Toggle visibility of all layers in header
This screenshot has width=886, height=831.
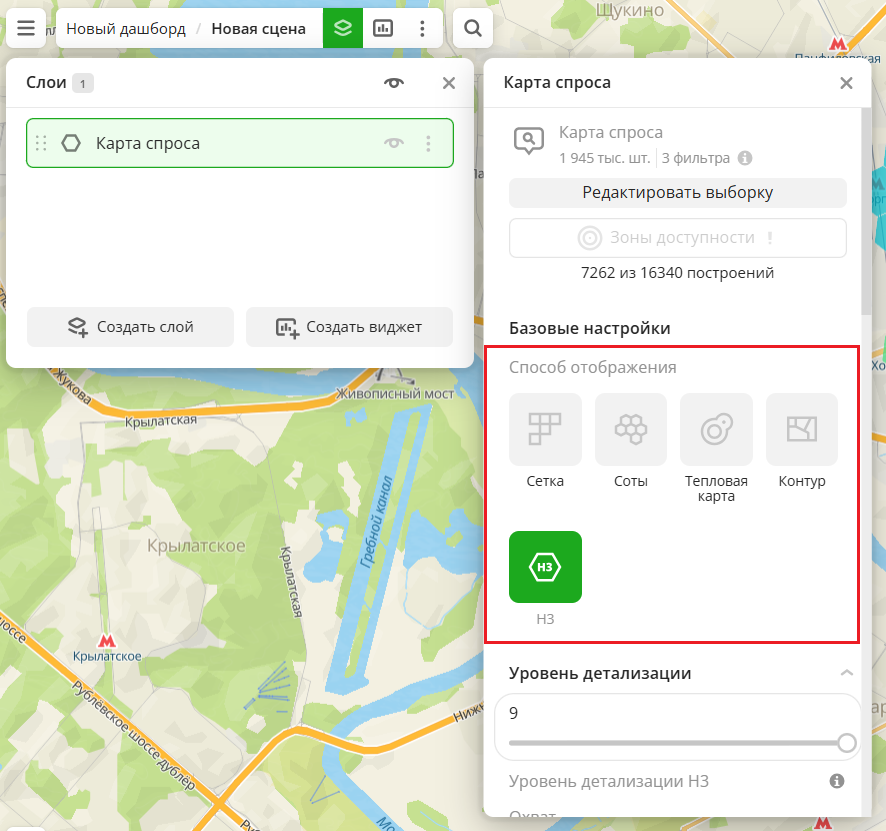tap(394, 83)
